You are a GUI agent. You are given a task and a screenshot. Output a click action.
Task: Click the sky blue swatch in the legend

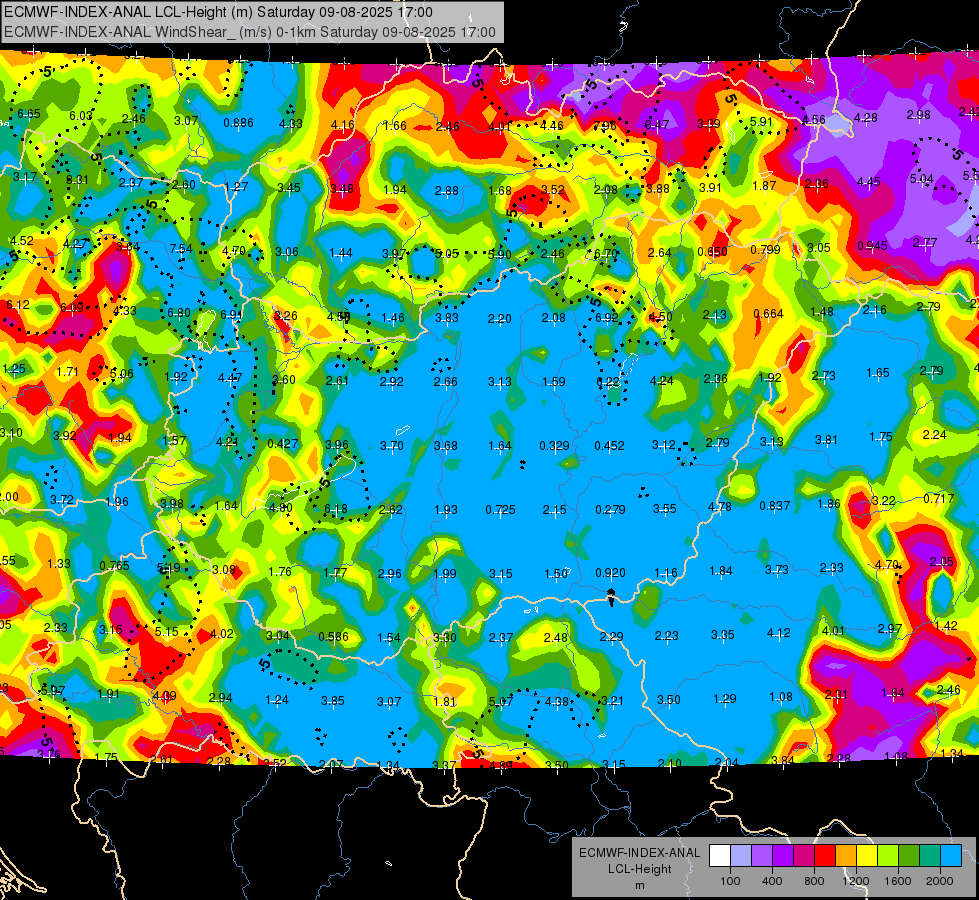pyautogui.click(x=950, y=856)
